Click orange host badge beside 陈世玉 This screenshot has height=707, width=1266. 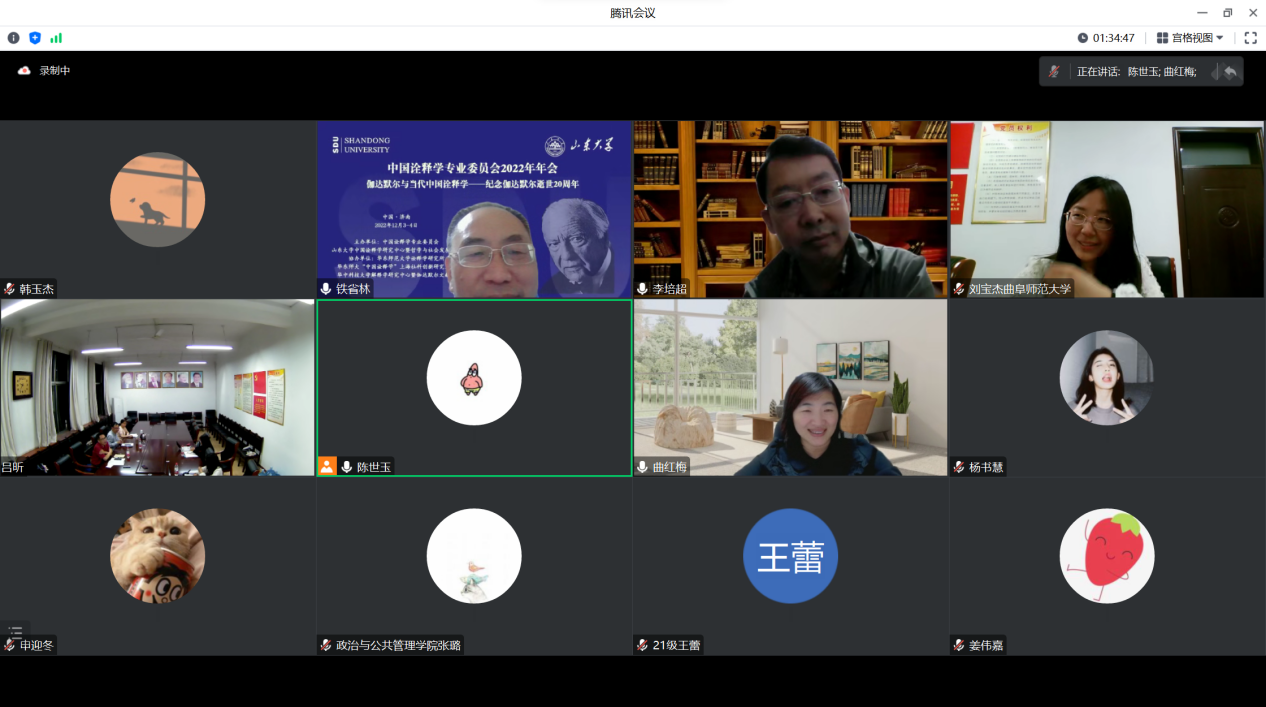(327, 466)
